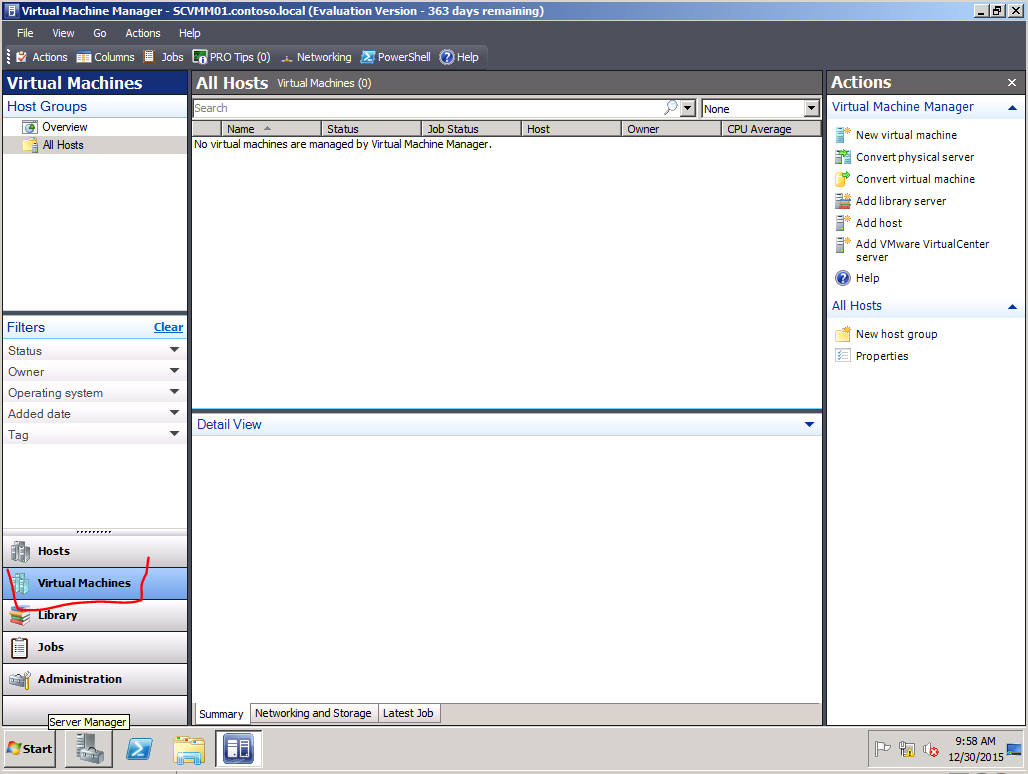Sort by the CPU Average column header
This screenshot has height=774, width=1028.
[770, 129]
